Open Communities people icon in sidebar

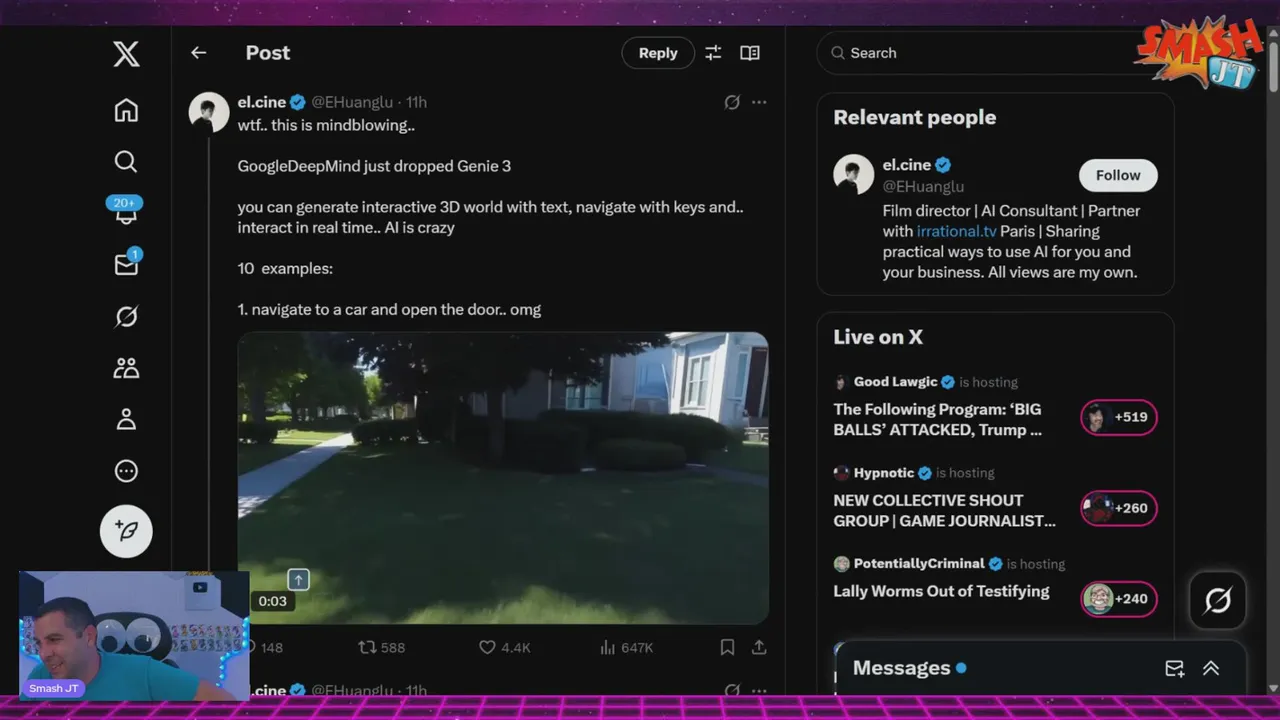point(126,368)
